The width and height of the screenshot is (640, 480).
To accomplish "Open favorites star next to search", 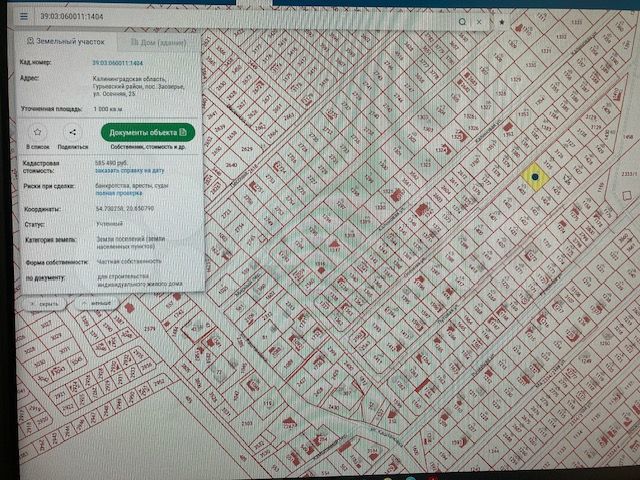I will pyautogui.click(x=501, y=19).
